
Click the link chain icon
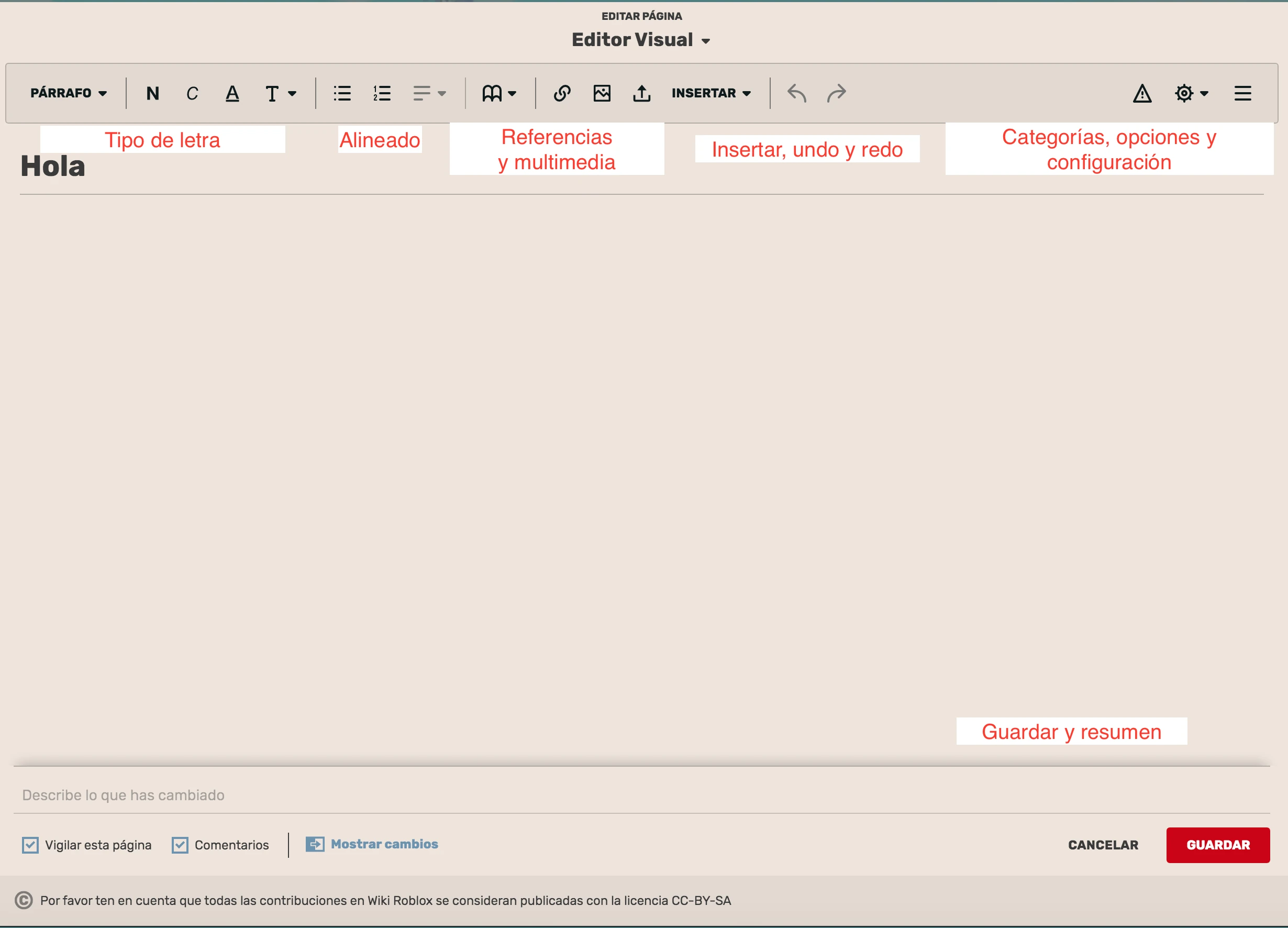click(x=562, y=93)
